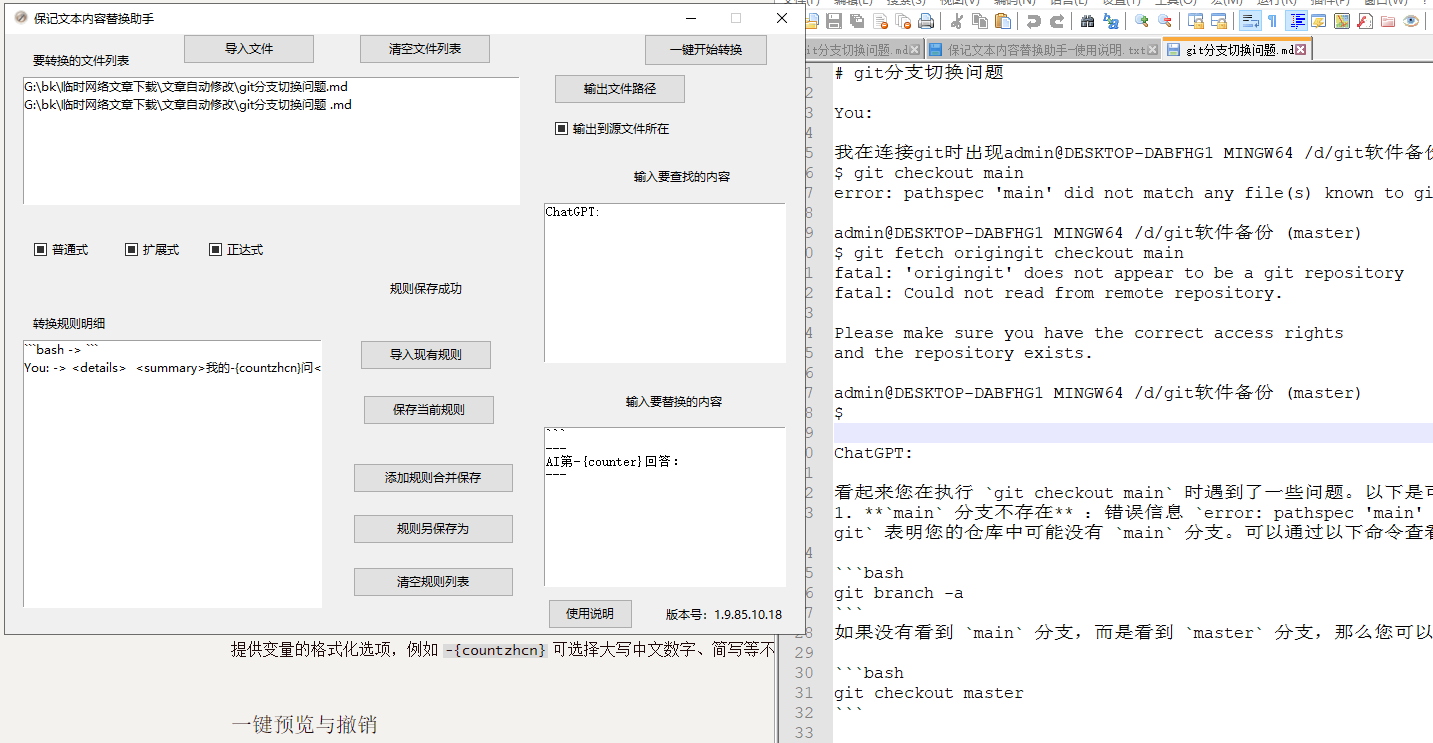1433x743 pixels.
Task: Click the 'git branch -a' line in editor
Action: [899, 593]
